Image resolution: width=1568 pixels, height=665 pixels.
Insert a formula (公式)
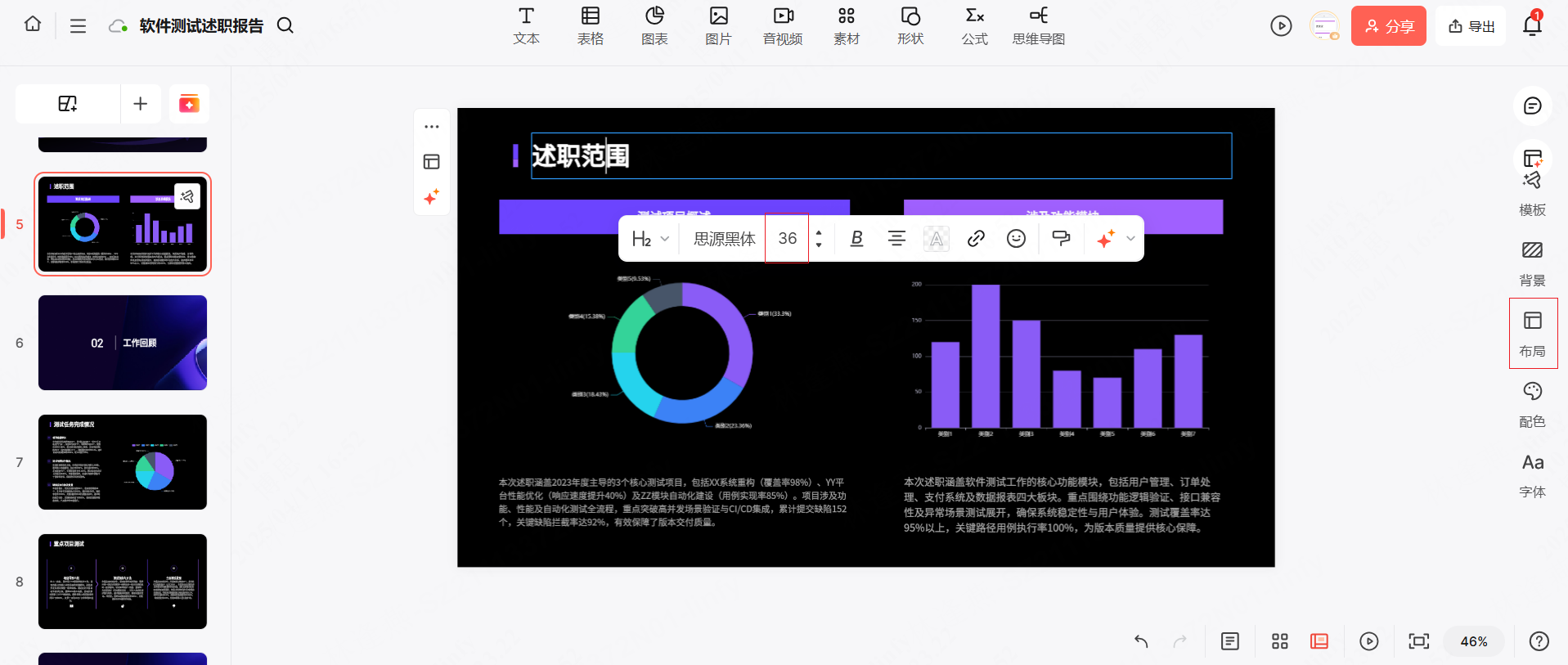974,26
